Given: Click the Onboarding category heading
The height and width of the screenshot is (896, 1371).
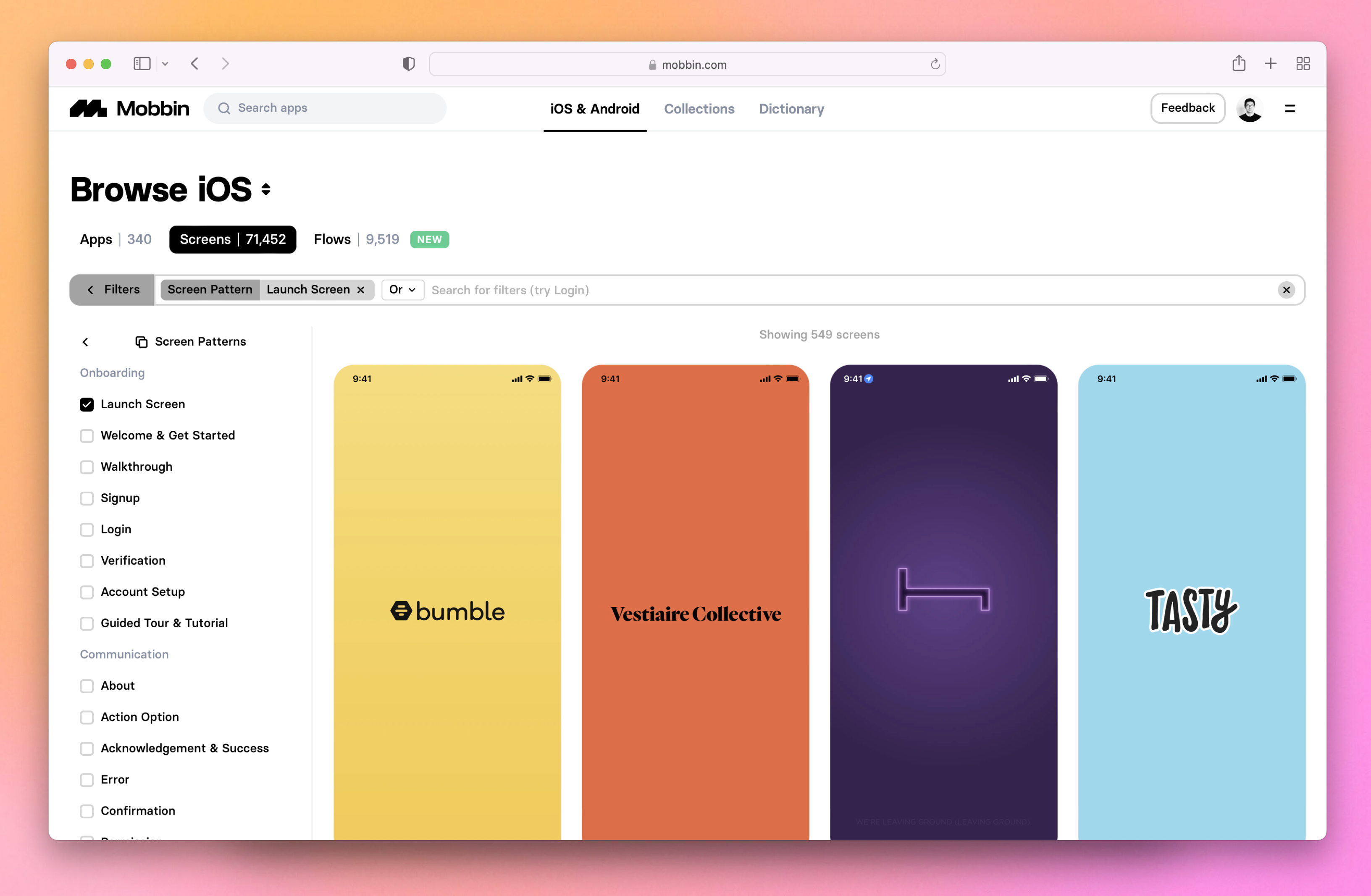Looking at the screenshot, I should click(112, 372).
